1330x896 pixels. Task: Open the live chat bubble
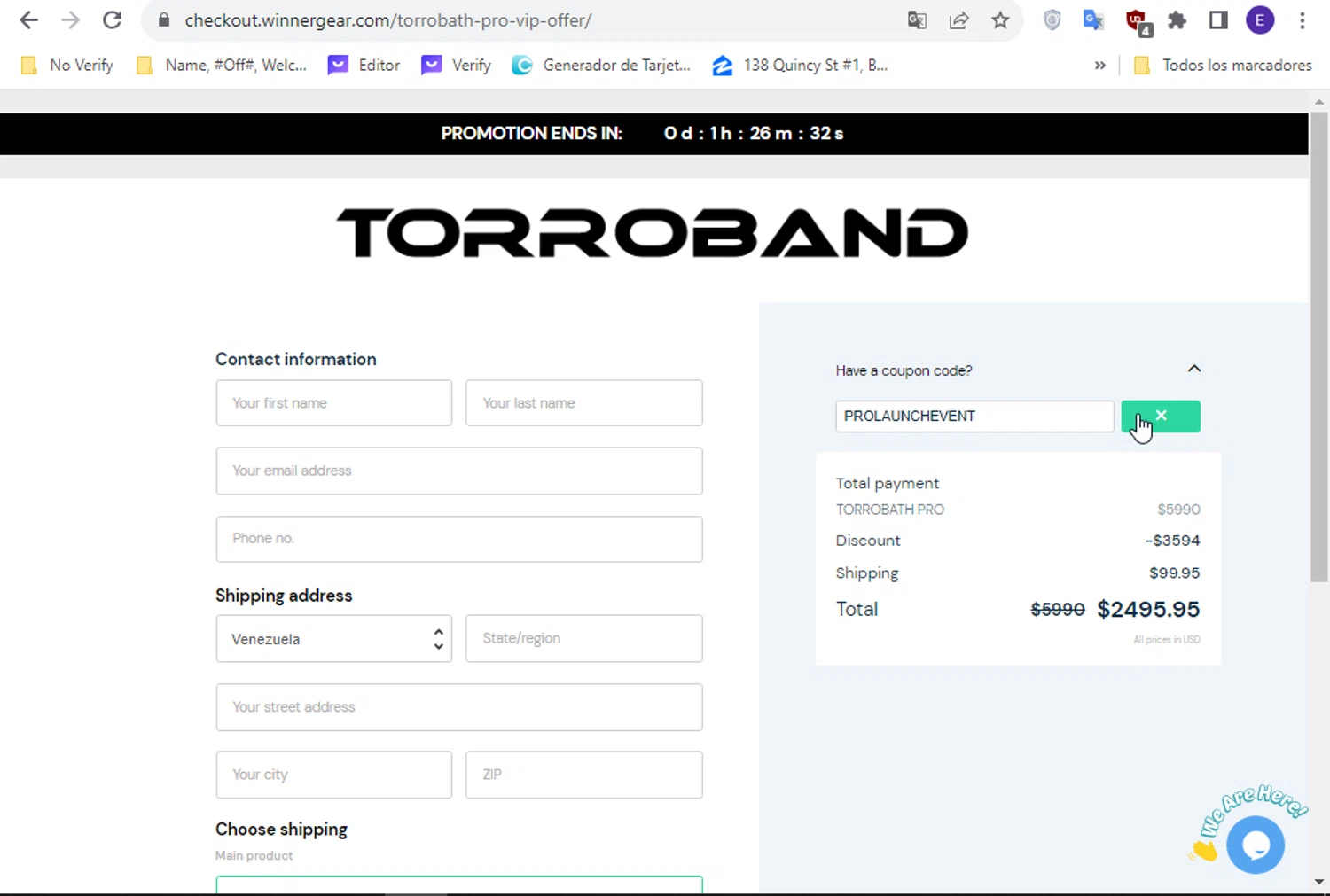1255,845
